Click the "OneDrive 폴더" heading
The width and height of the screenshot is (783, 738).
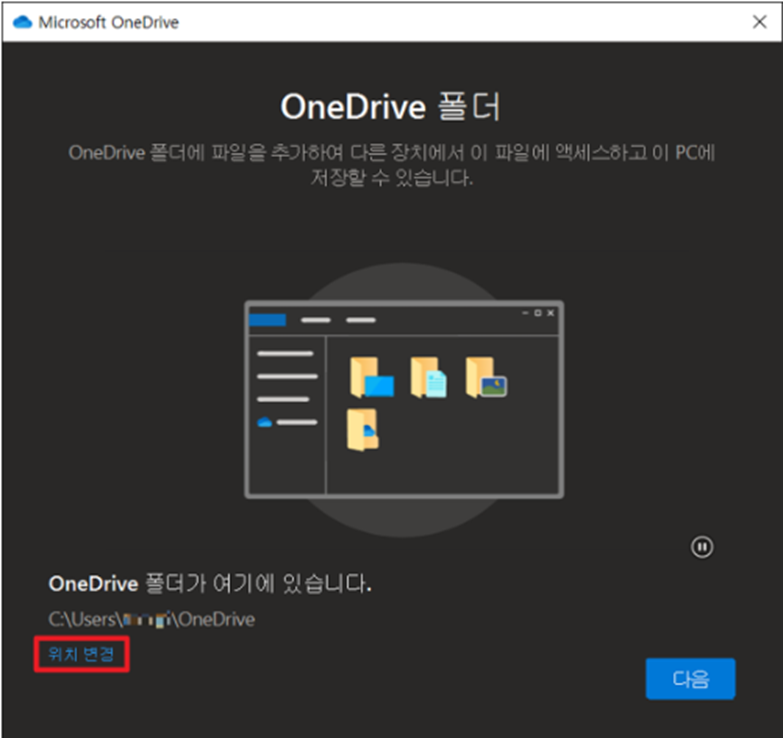click(x=390, y=108)
